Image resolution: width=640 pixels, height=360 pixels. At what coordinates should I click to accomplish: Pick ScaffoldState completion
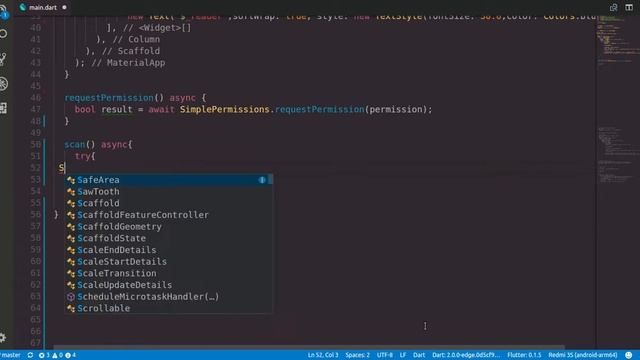point(168,238)
